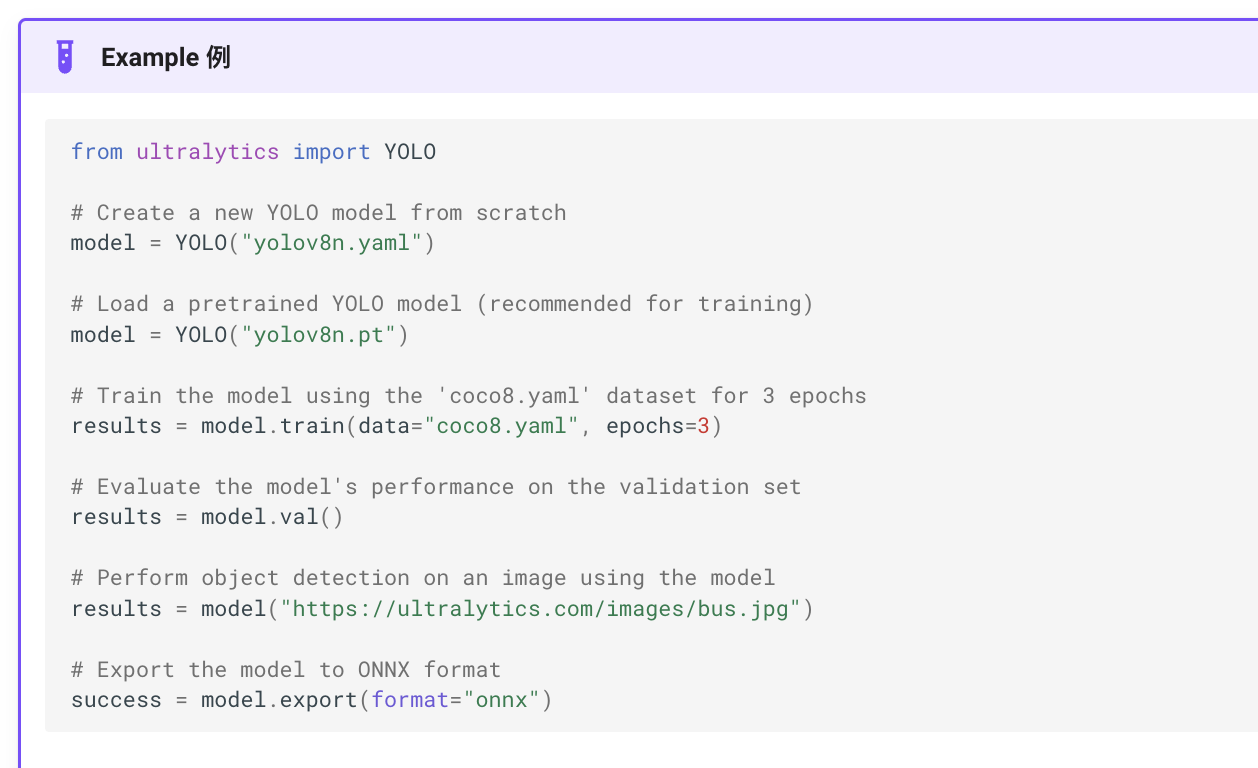The width and height of the screenshot is (1258, 768).
Task: Click the 'Train the model using' comment line
Action: click(x=468, y=396)
